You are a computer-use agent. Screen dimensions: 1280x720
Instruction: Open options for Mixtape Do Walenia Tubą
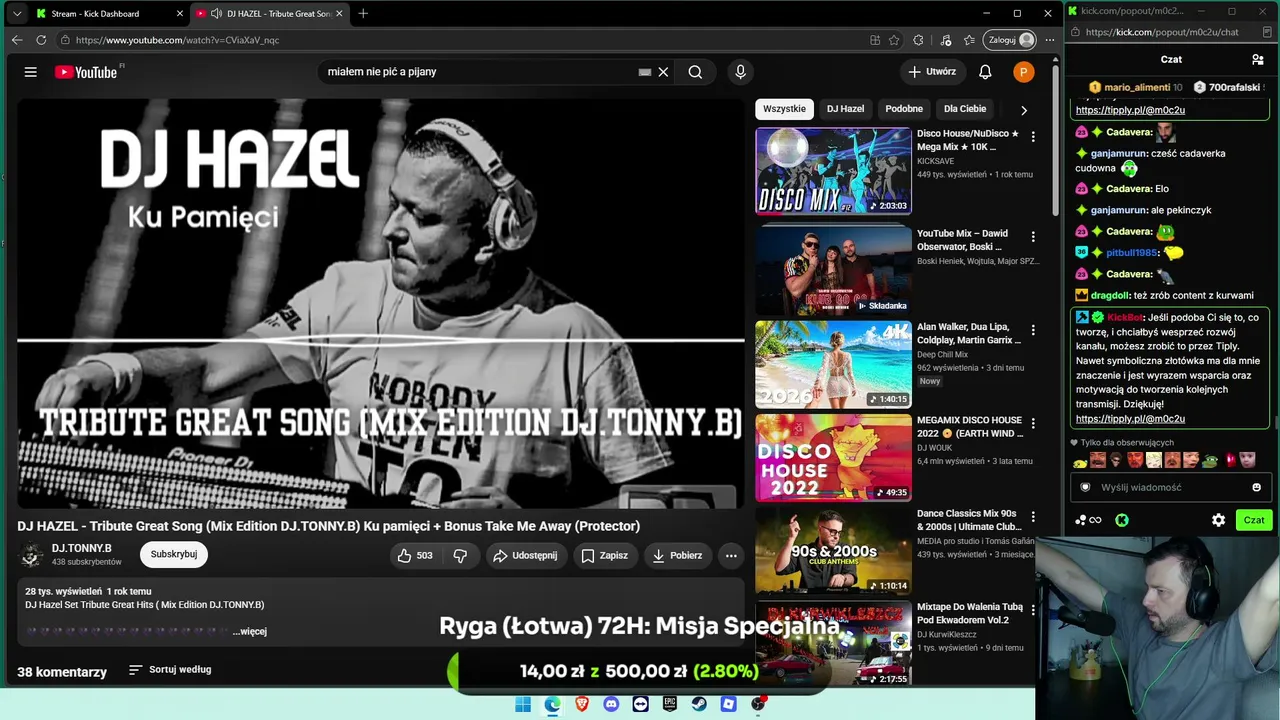coord(1033,610)
